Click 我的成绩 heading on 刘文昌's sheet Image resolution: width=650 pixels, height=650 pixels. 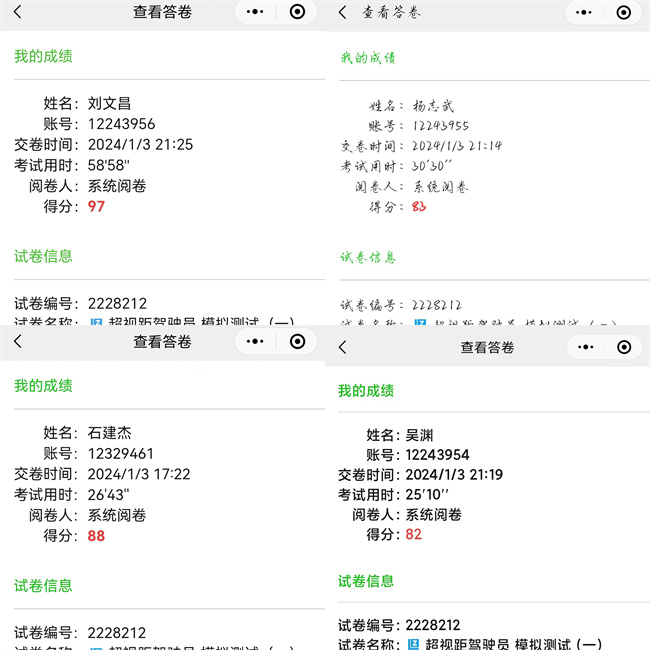pyautogui.click(x=43, y=57)
